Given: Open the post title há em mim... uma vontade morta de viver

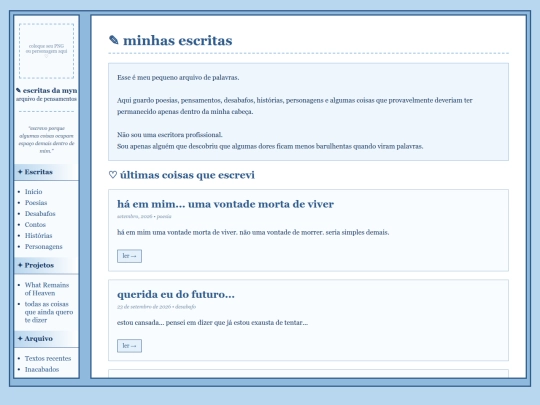Looking at the screenshot, I should click(225, 204).
